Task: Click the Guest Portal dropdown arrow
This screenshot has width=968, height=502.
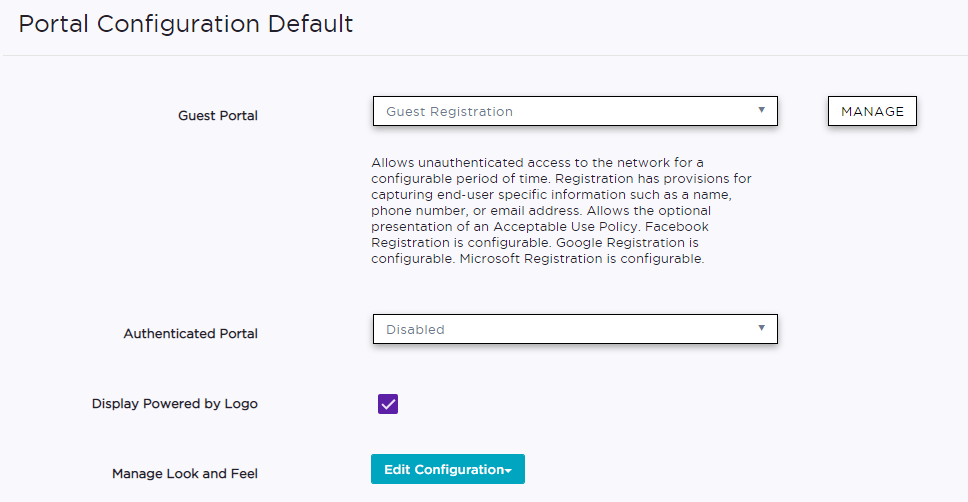Action: tap(761, 110)
